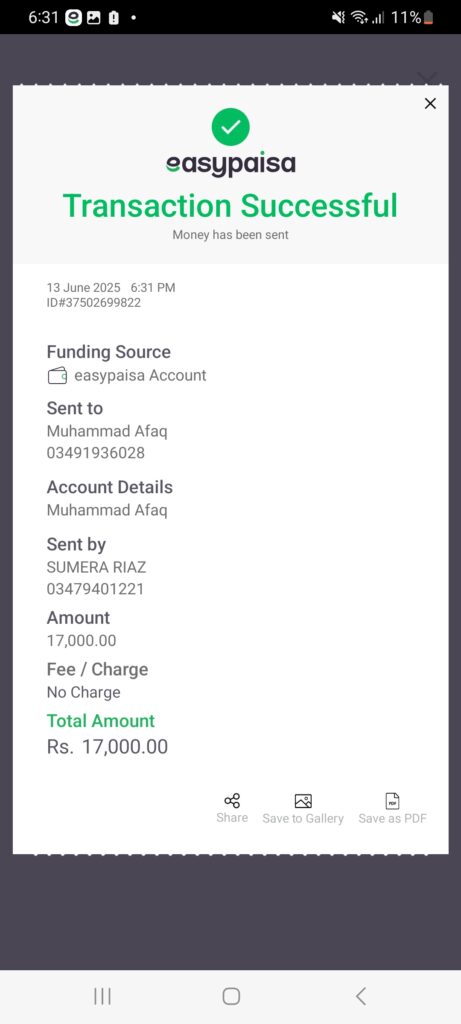The height and width of the screenshot is (1024, 461).
Task: Close the receipt with the X icon
Action: tap(430, 103)
